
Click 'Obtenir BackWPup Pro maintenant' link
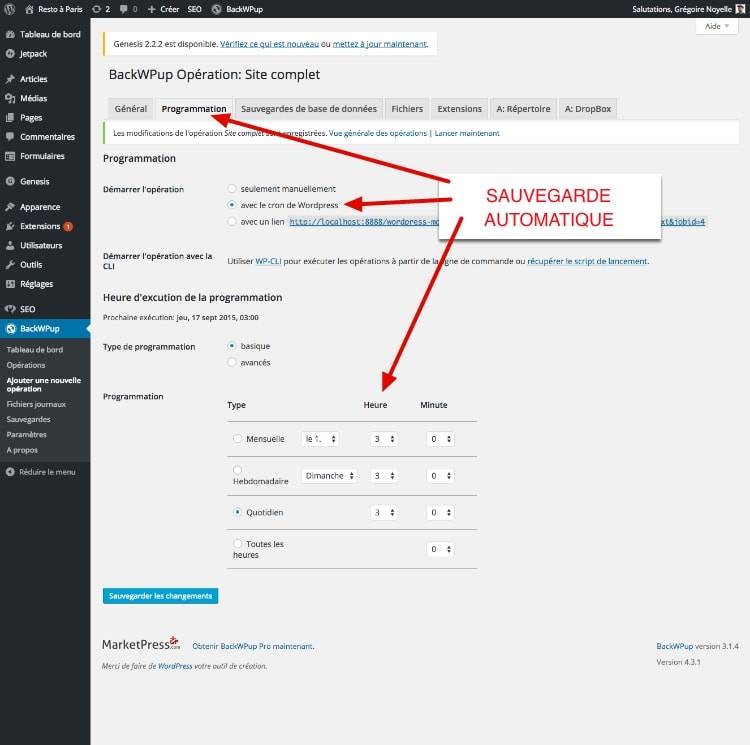[x=253, y=646]
